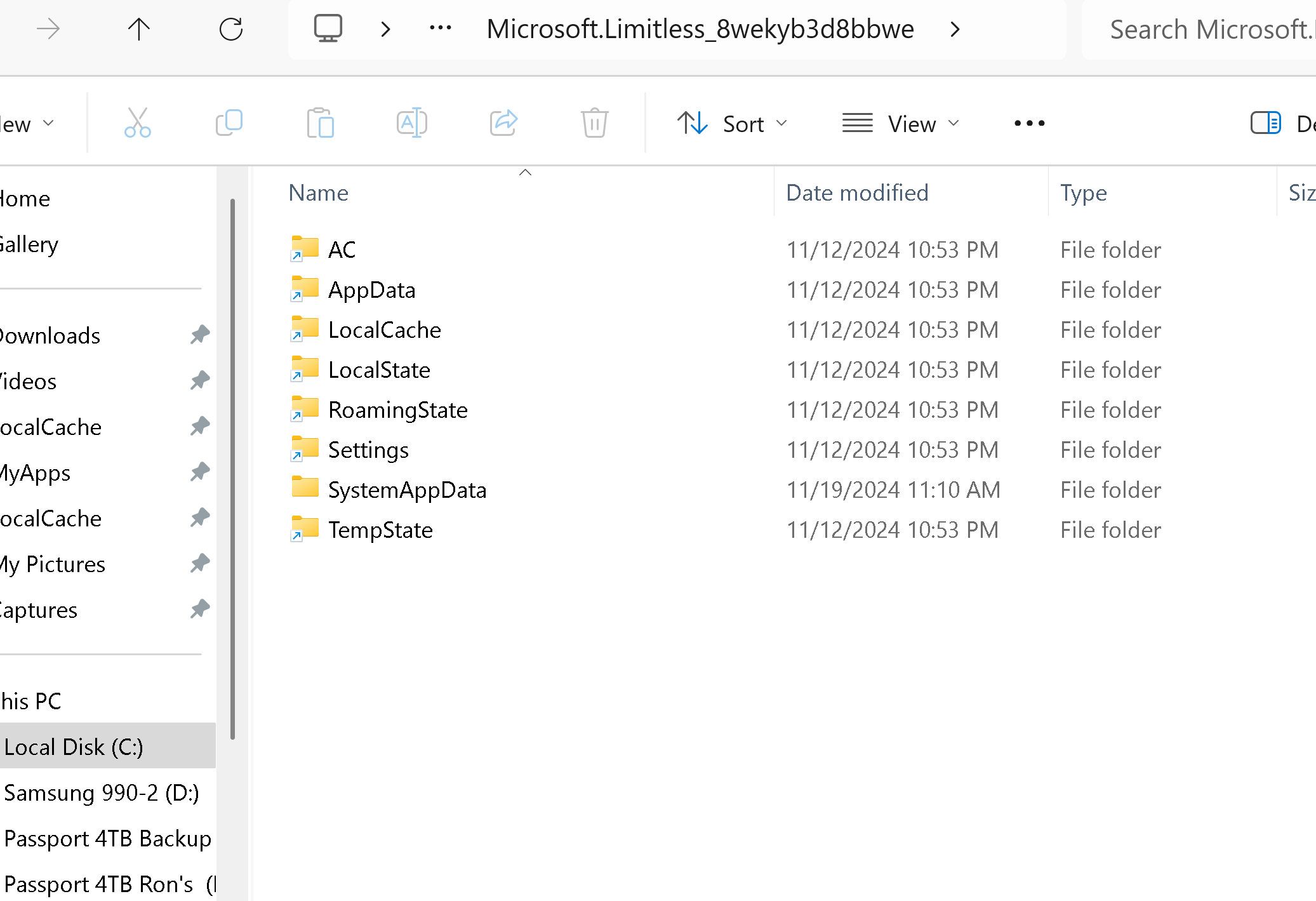The width and height of the screenshot is (1316, 901).
Task: Go up one folder level
Action: click(x=138, y=29)
